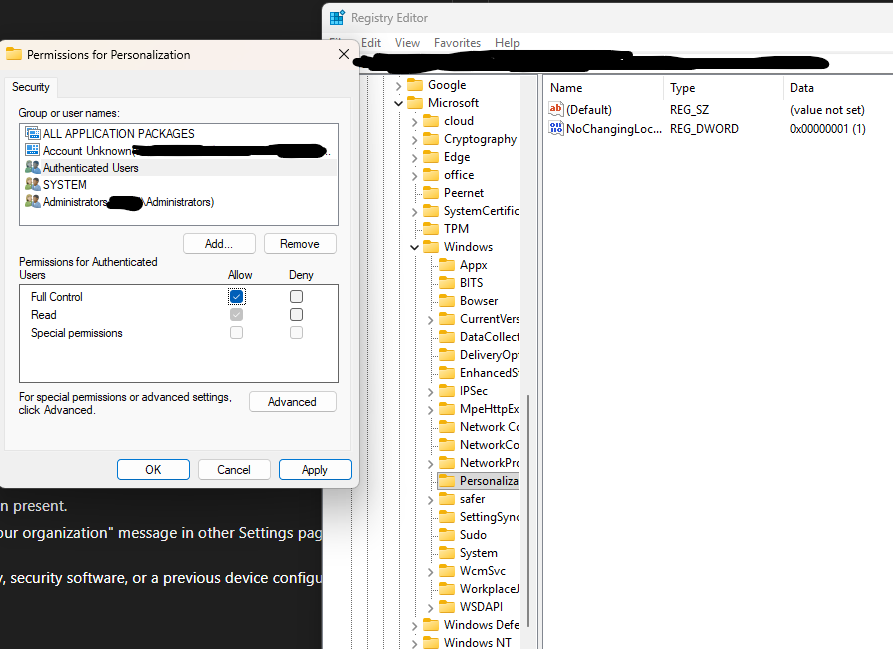Confirm permissions with OK button
This screenshot has width=893, height=649.
pyautogui.click(x=153, y=470)
